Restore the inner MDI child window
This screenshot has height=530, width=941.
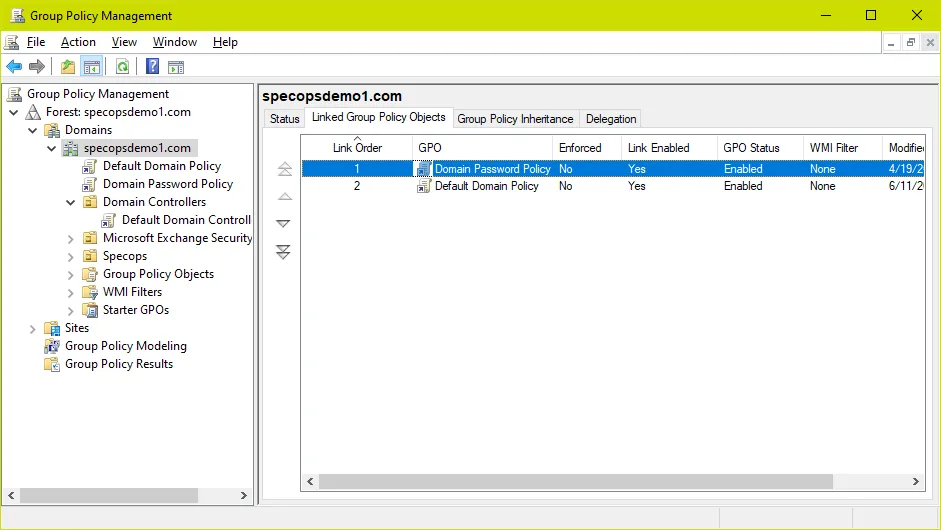910,43
